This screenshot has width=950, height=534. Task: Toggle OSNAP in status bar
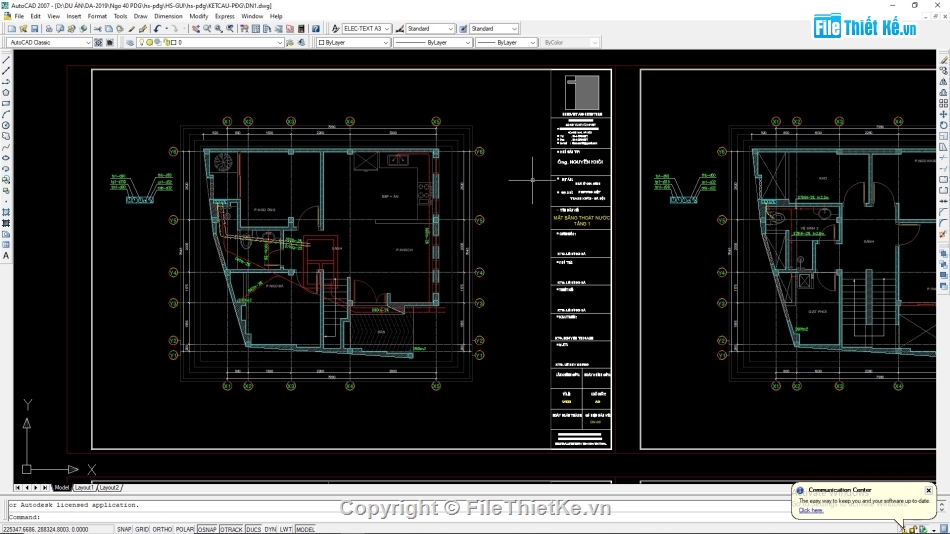207,529
